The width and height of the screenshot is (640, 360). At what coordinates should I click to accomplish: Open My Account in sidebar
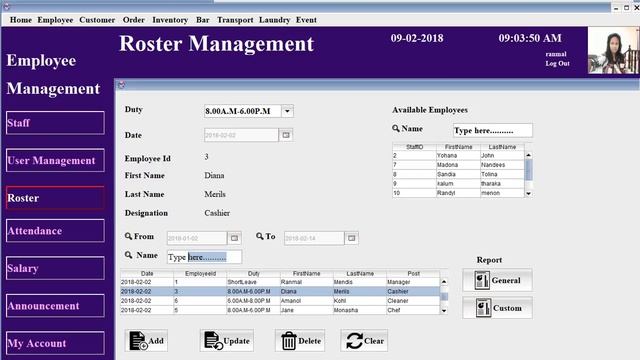pos(55,343)
